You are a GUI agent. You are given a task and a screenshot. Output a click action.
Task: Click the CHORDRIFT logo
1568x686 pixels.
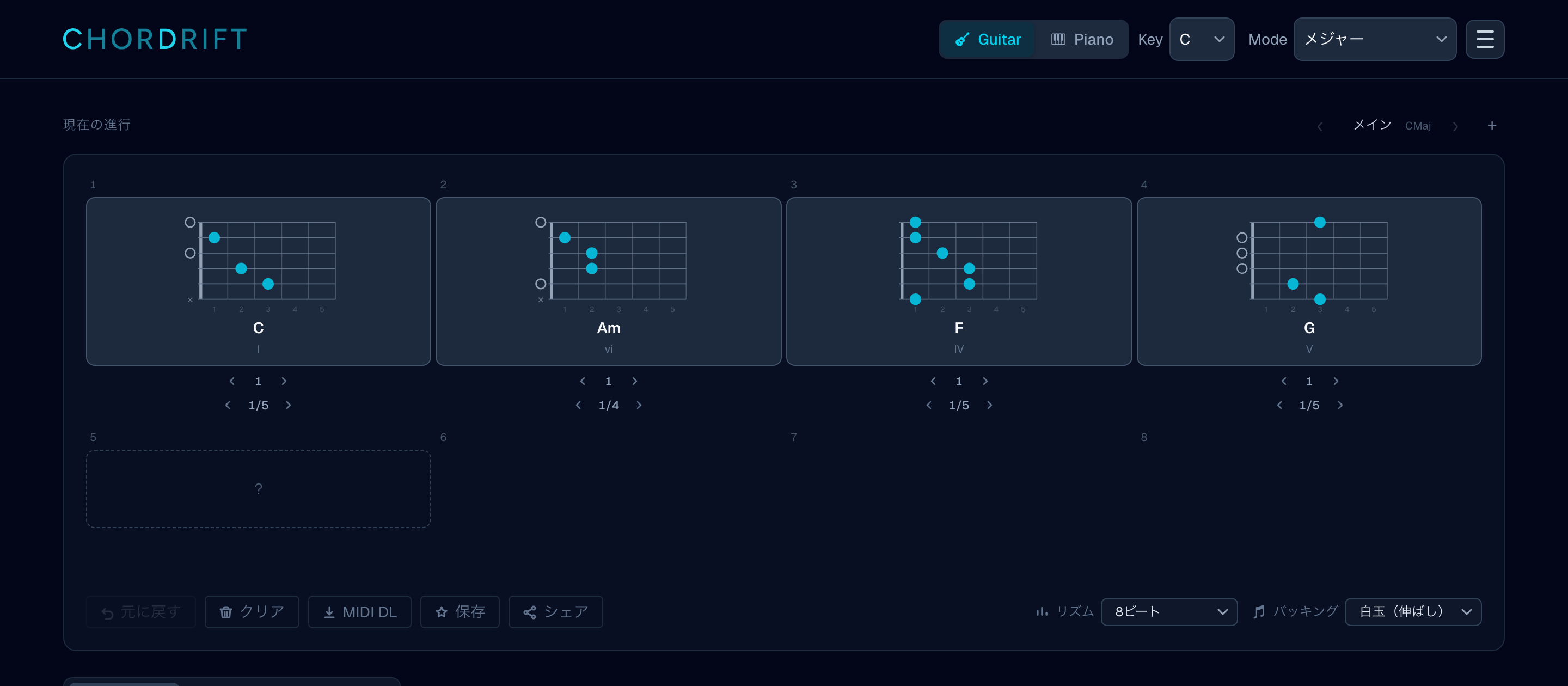coord(155,40)
